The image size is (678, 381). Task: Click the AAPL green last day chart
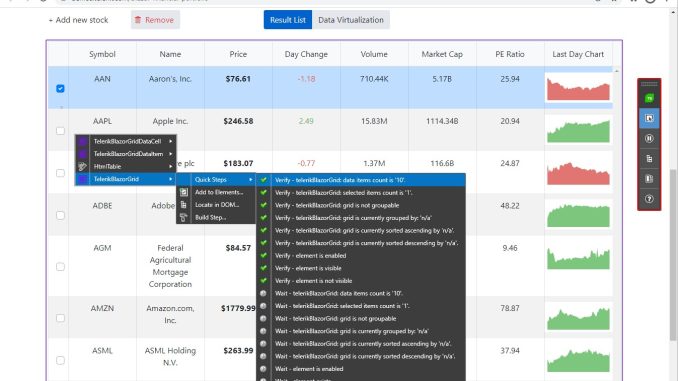point(578,131)
